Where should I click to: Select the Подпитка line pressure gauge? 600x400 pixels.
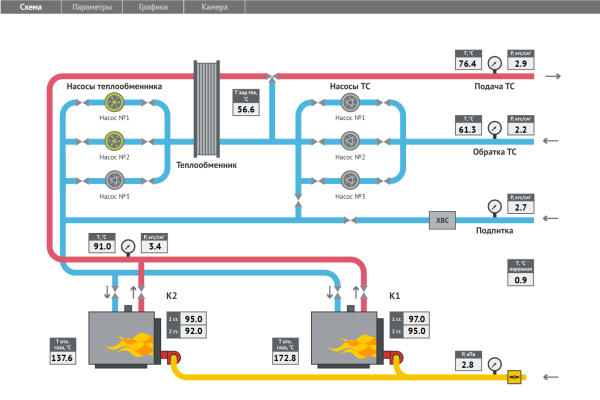[494, 206]
